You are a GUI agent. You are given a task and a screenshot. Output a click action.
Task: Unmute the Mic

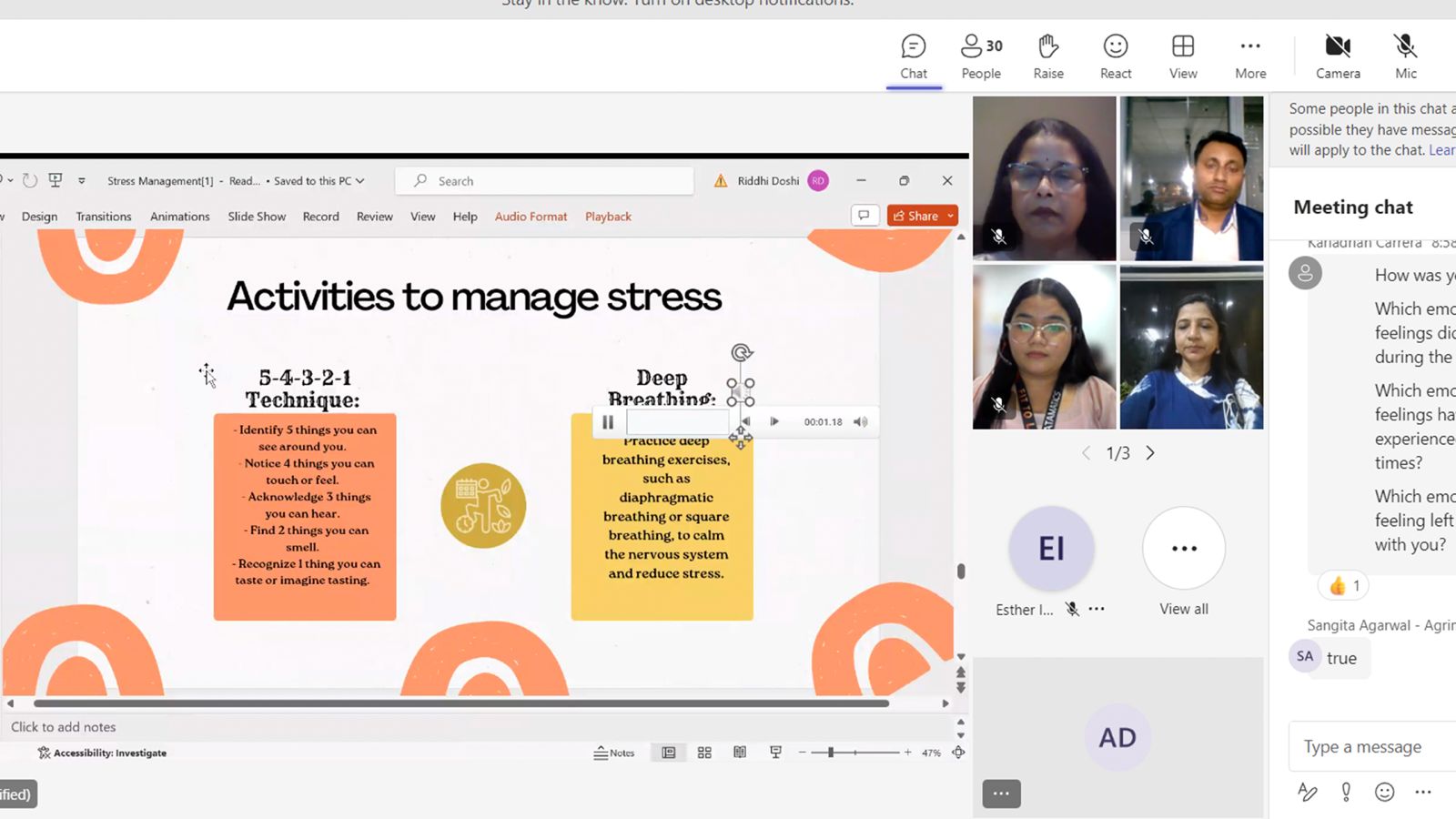(x=1405, y=56)
